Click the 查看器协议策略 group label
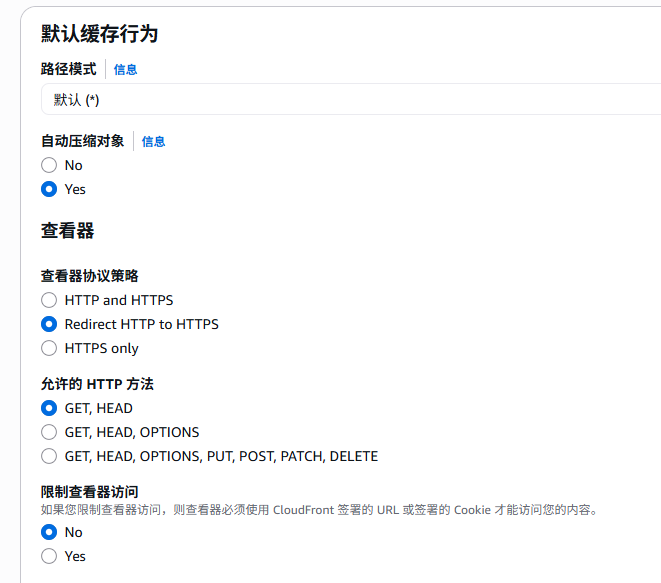 (89, 276)
